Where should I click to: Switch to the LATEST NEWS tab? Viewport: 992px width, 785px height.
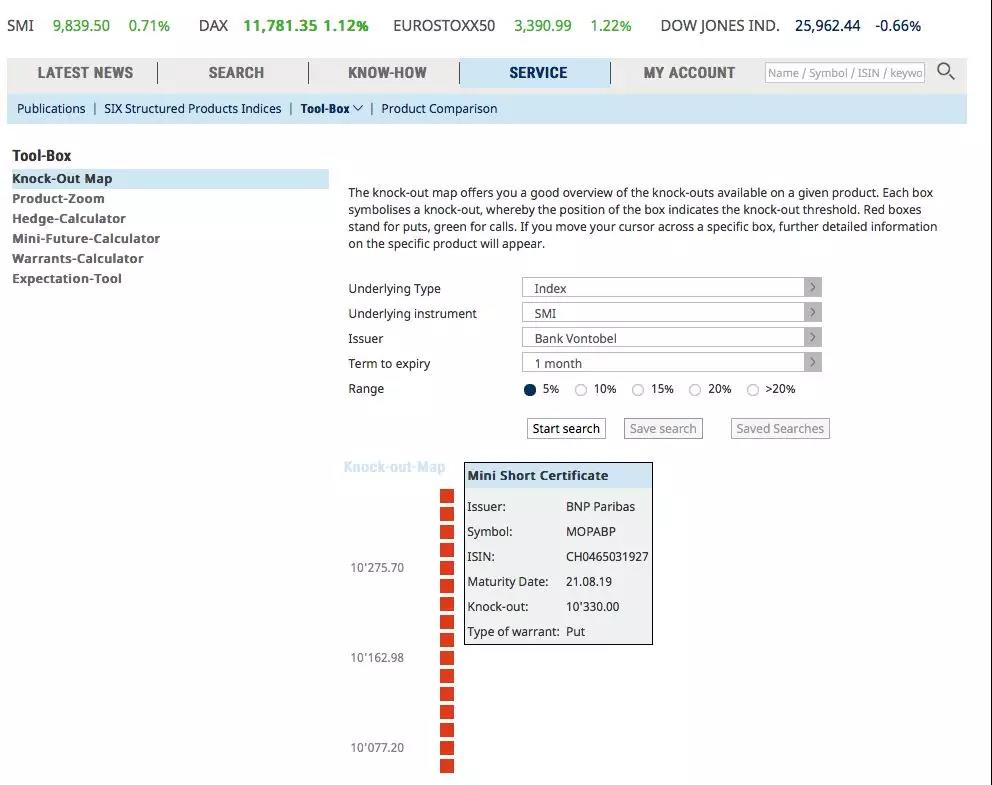pyautogui.click(x=85, y=73)
